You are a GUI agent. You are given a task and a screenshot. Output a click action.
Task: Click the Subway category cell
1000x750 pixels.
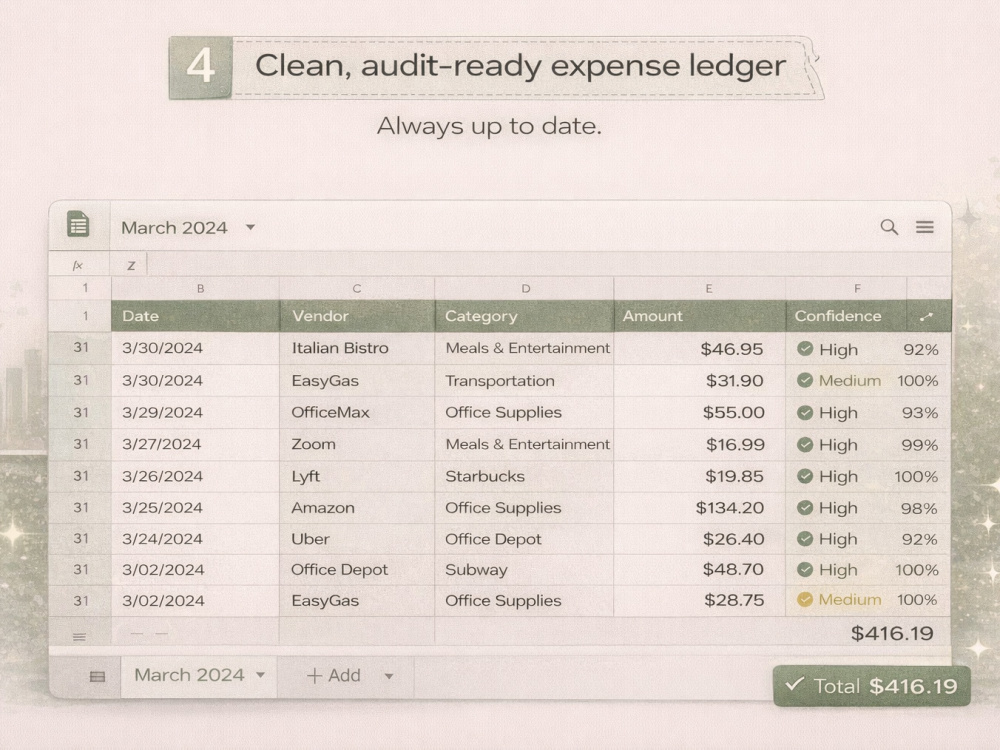pos(524,570)
